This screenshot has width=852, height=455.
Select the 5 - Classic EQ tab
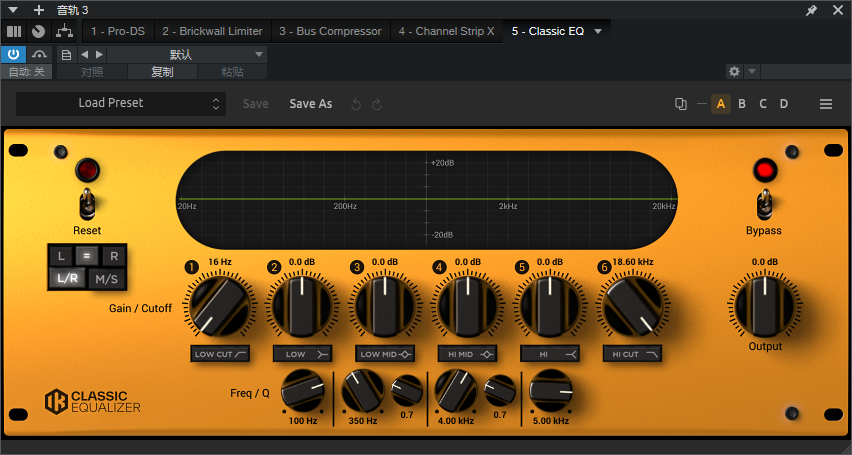click(x=548, y=32)
